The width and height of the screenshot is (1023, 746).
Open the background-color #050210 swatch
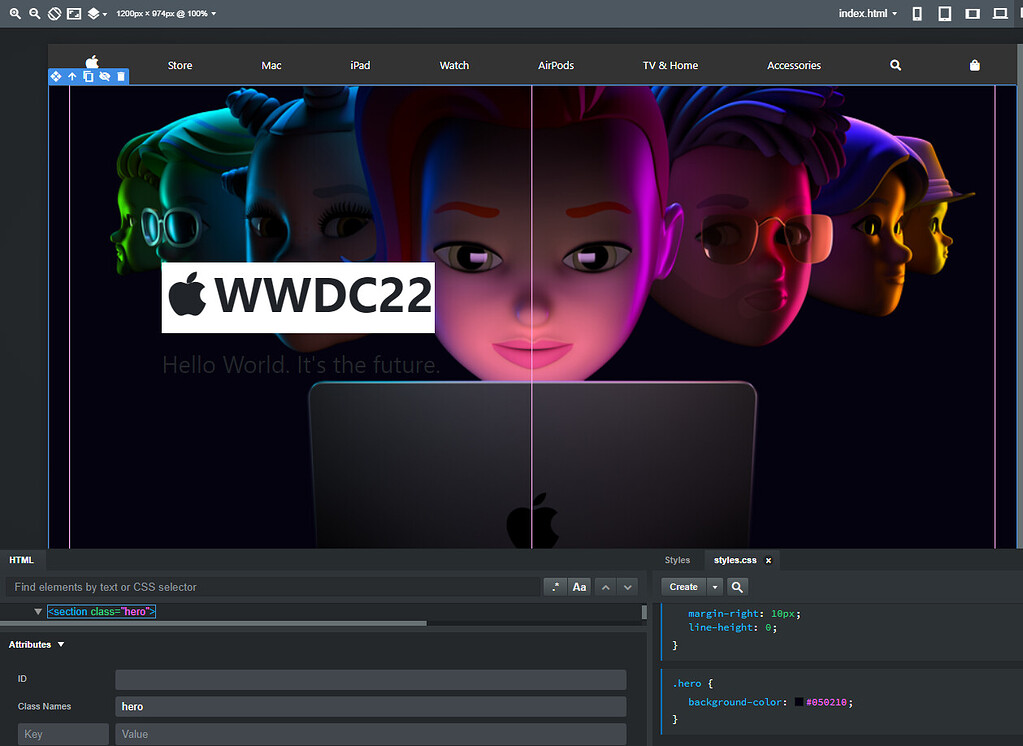click(x=799, y=702)
